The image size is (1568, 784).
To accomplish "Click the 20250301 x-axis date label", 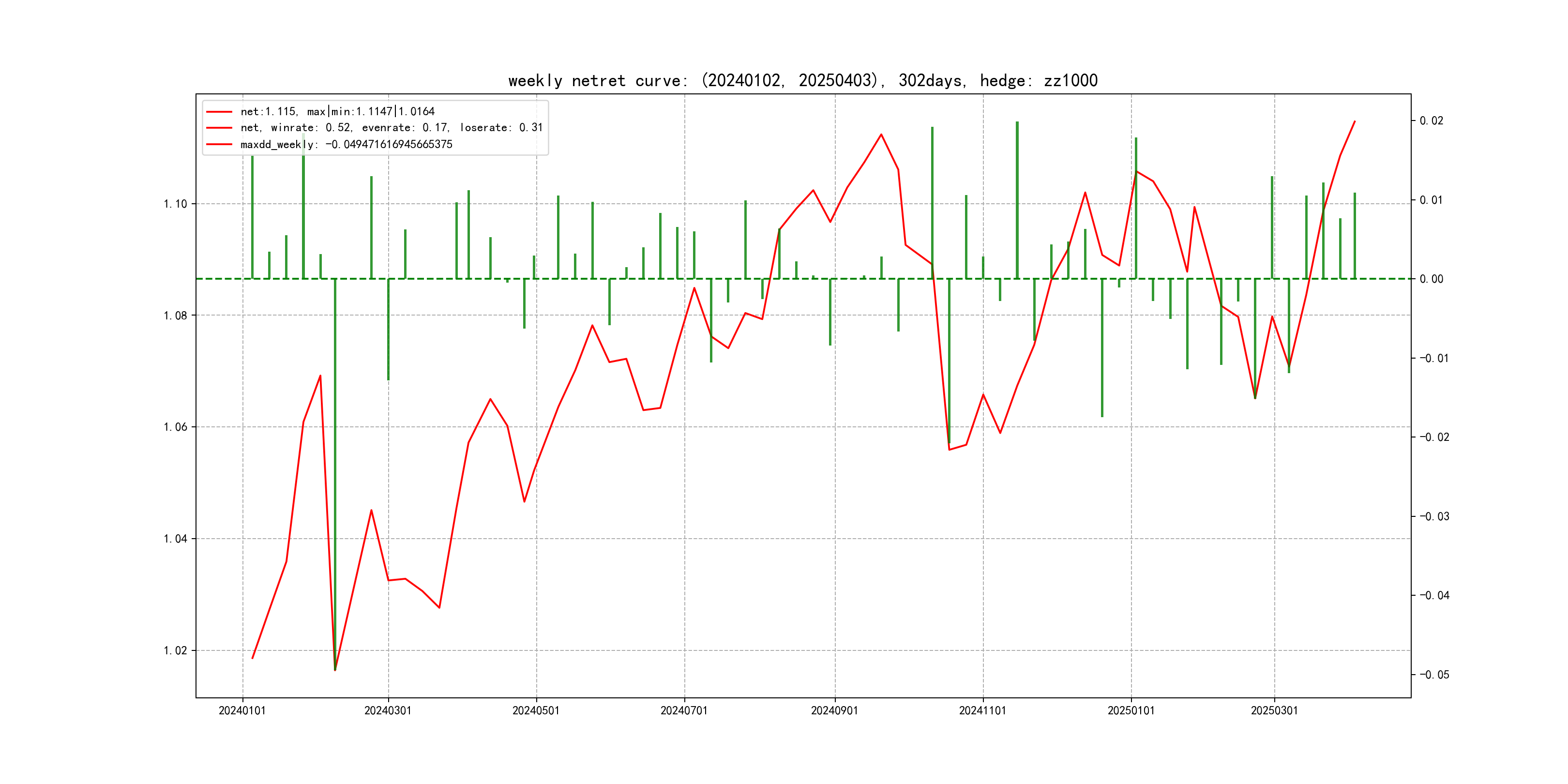I will pos(1274,710).
